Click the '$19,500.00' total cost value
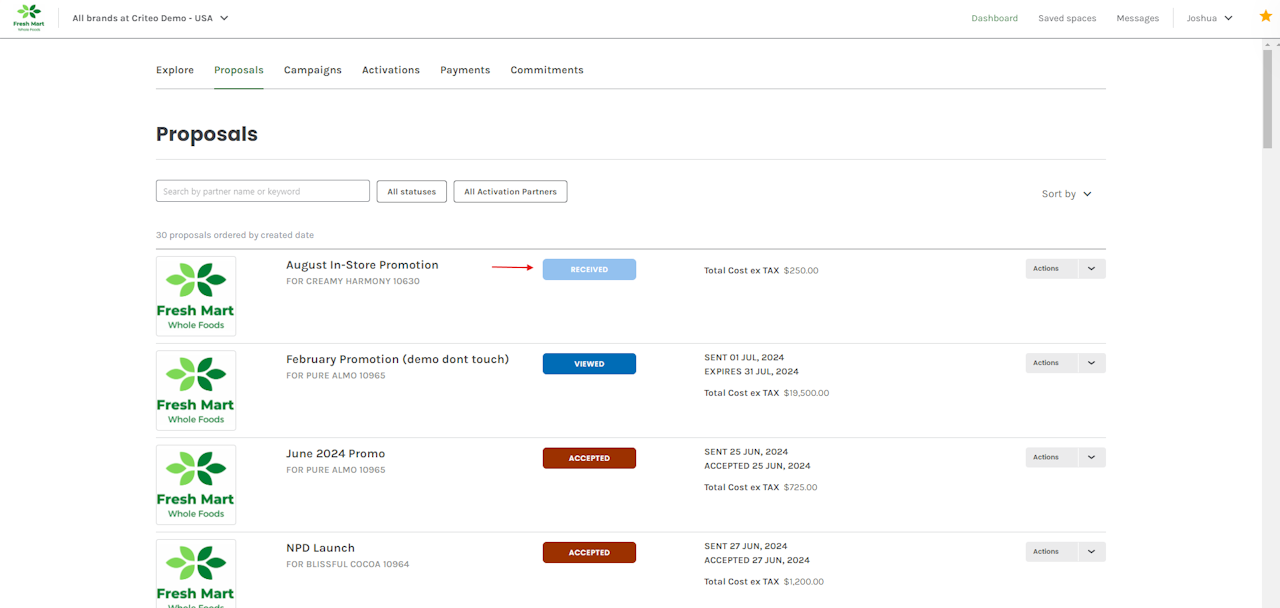Image resolution: width=1280 pixels, height=608 pixels. pyautogui.click(x=806, y=393)
